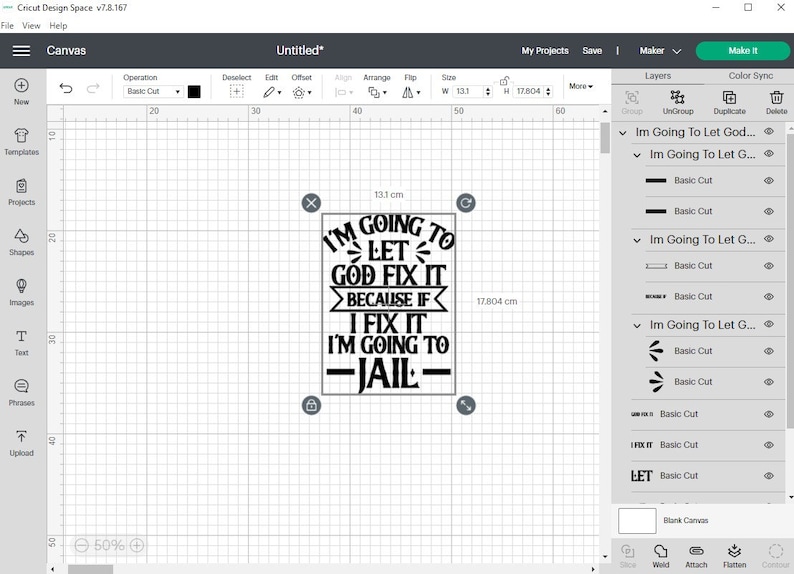Open the View menu
Screen dimensions: 794x574
point(31,25)
